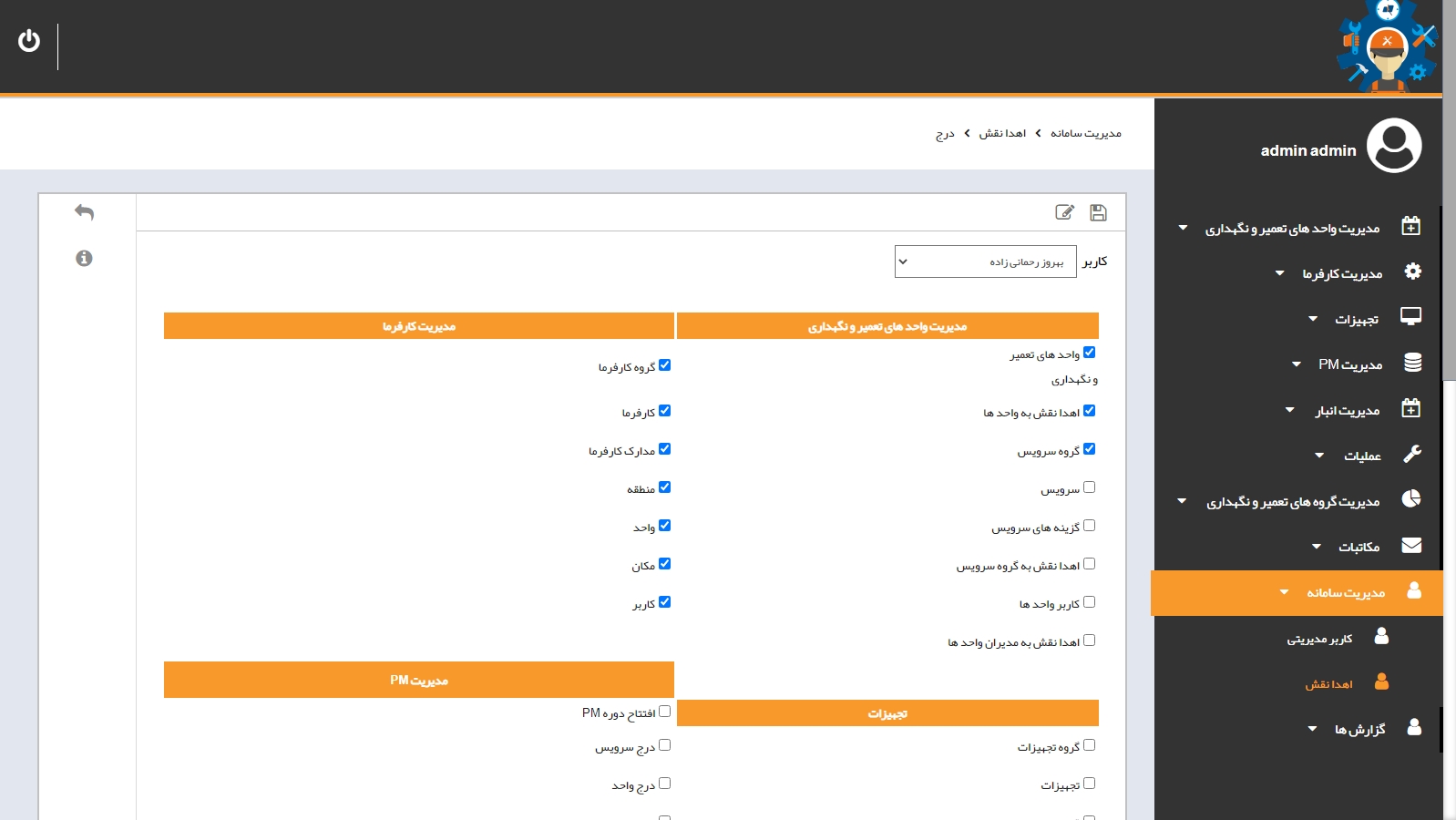
Task: Select اهدا نقش in the sidebar
Action: point(1328,684)
